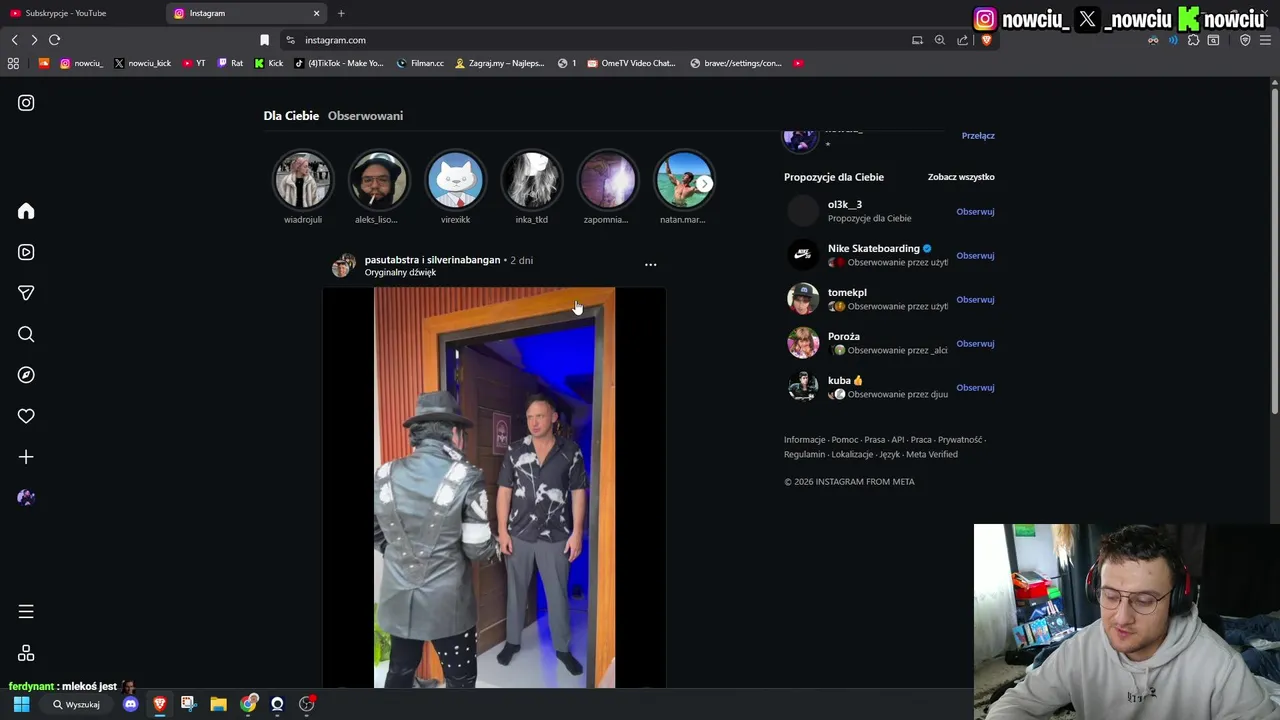This screenshot has width=1280, height=720.
Task: Open Reels icon in Instagram sidebar
Action: click(26, 252)
